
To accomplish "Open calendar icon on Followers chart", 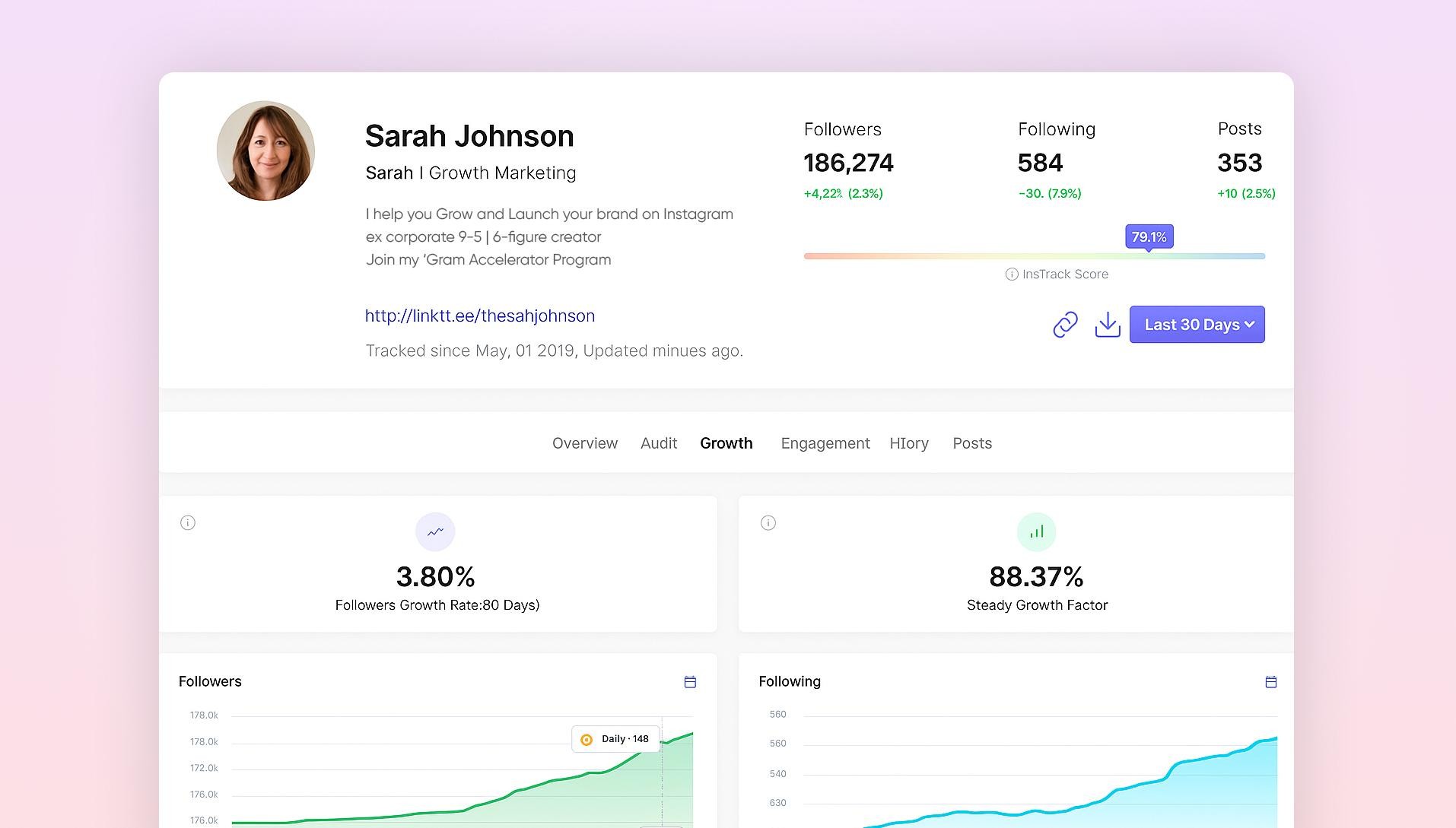I will coord(690,682).
